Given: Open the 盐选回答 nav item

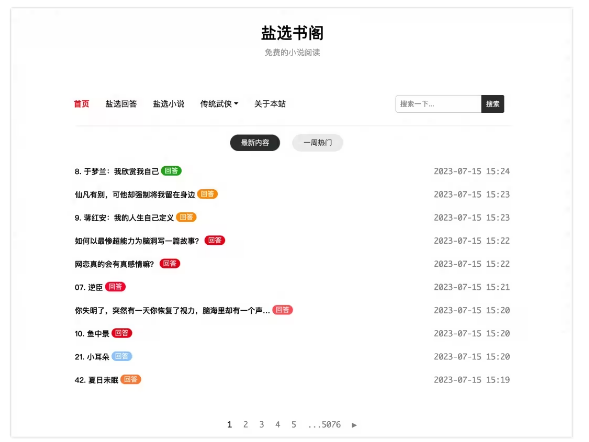Looking at the screenshot, I should tap(121, 104).
